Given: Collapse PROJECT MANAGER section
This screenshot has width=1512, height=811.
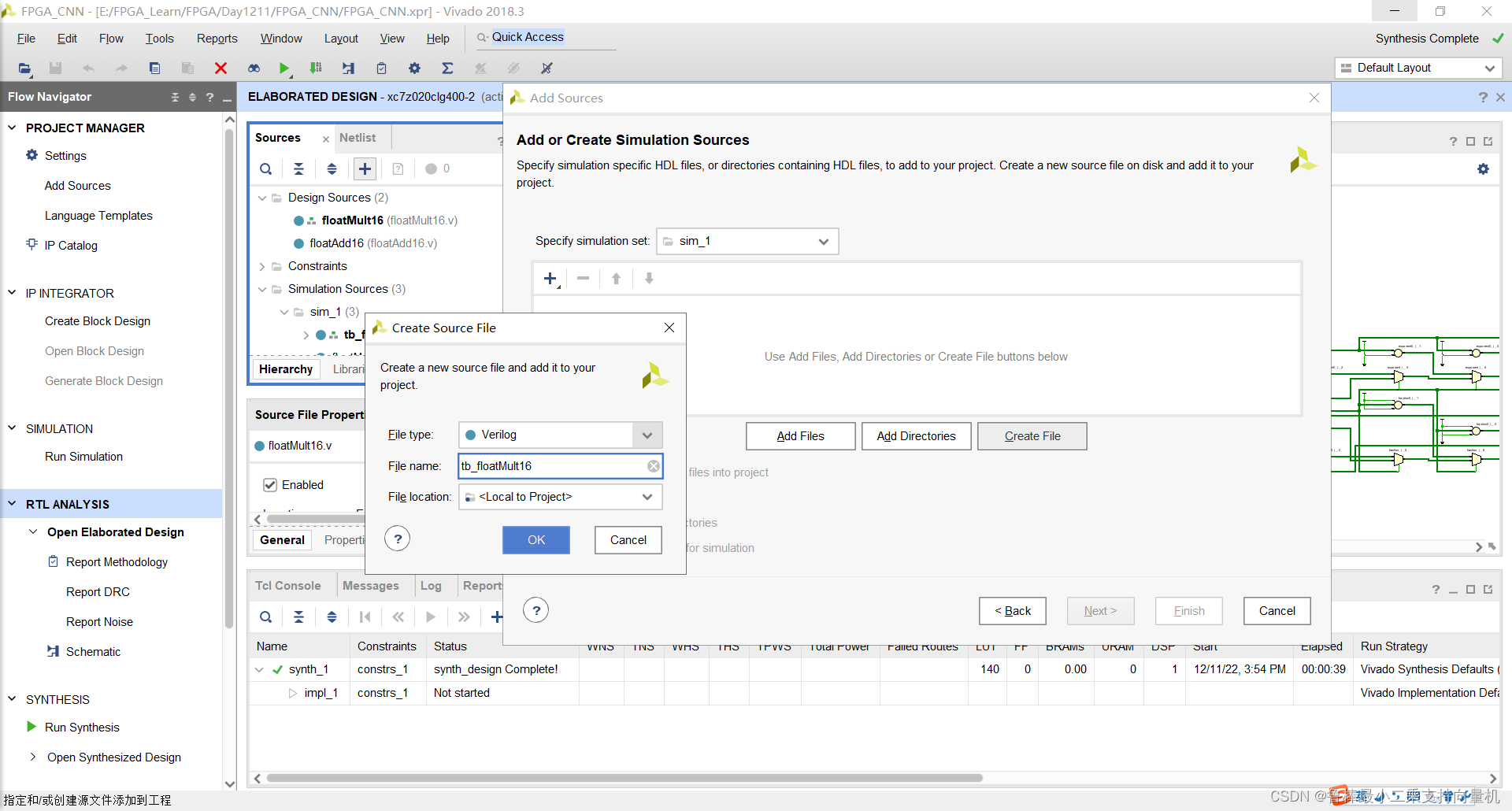Looking at the screenshot, I should pos(12,128).
